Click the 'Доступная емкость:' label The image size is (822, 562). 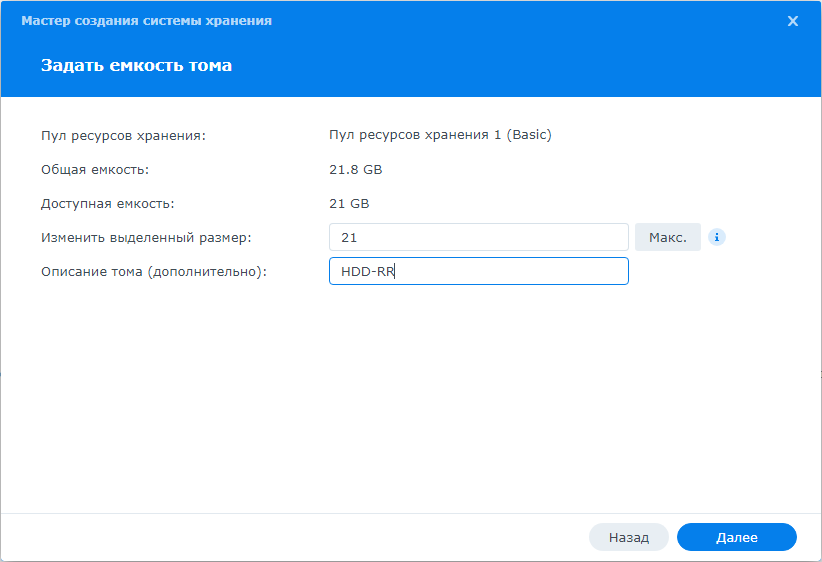107,203
